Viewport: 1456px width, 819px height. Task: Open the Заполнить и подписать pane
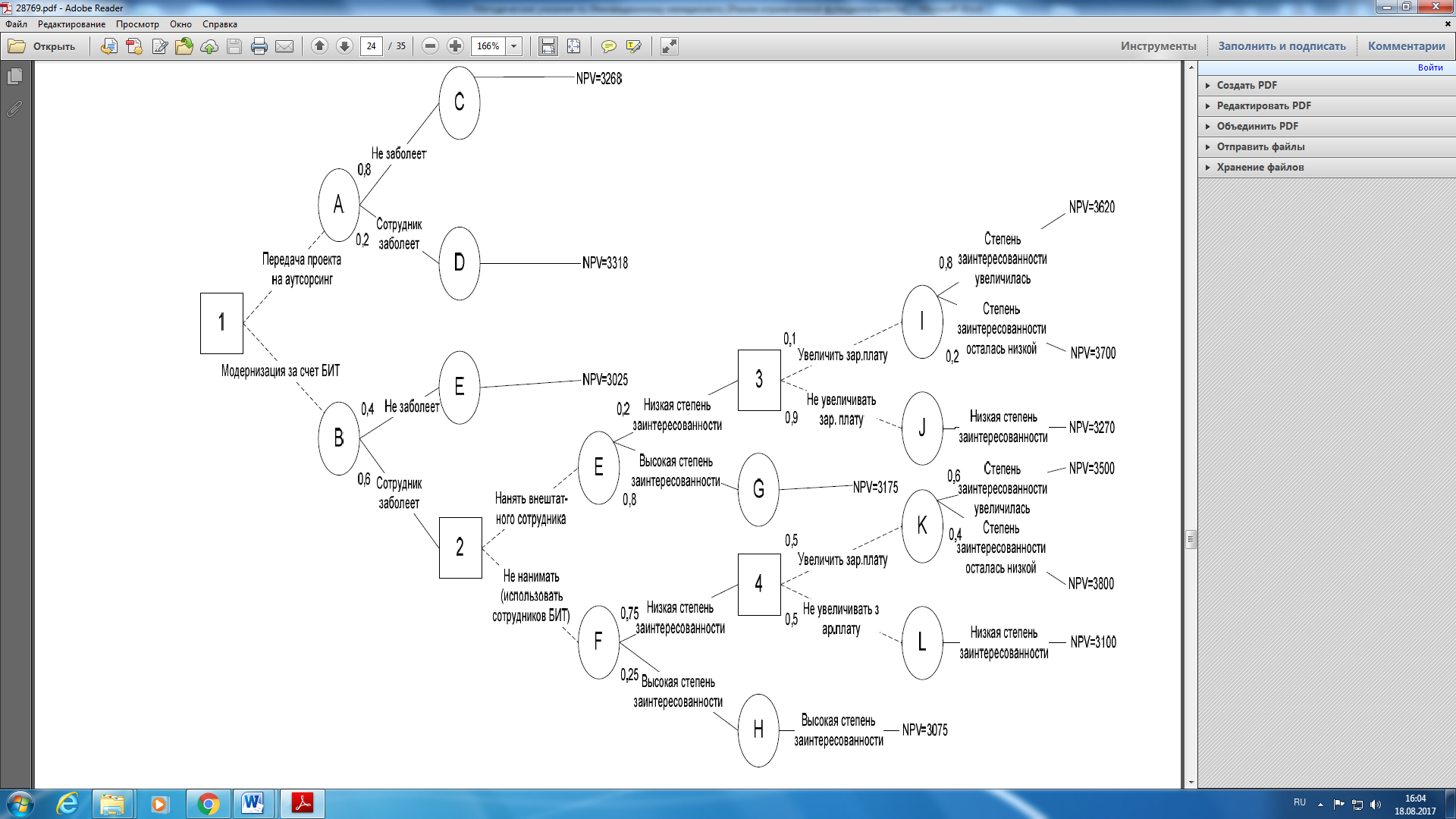[x=1282, y=46]
